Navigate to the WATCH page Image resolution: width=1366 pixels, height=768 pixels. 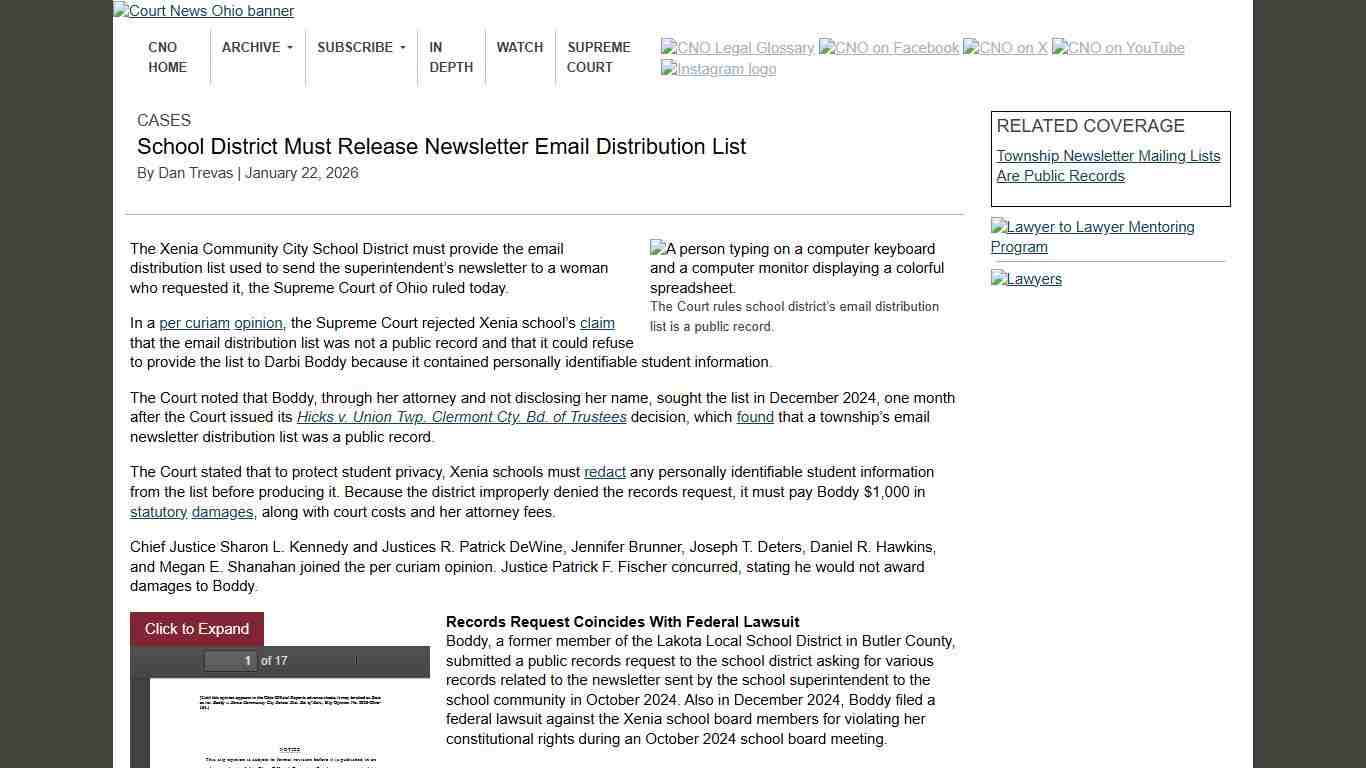[519, 47]
